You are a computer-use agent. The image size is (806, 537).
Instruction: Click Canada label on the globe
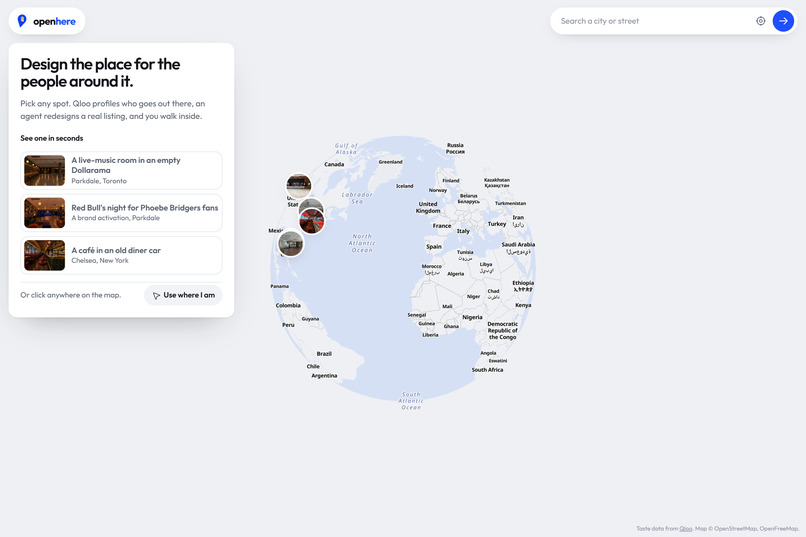[334, 164]
